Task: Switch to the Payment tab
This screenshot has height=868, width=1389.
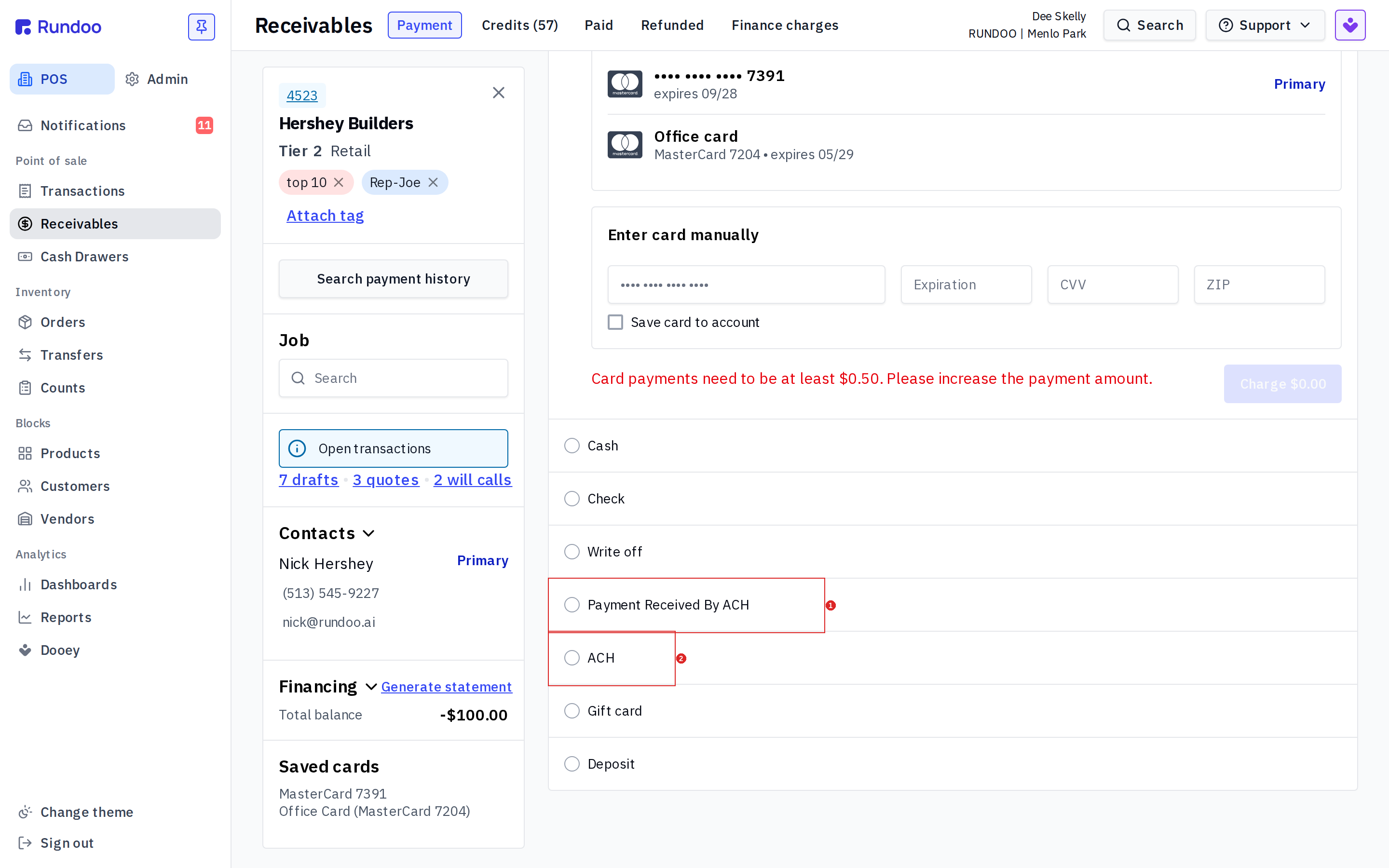Action: coord(425,25)
